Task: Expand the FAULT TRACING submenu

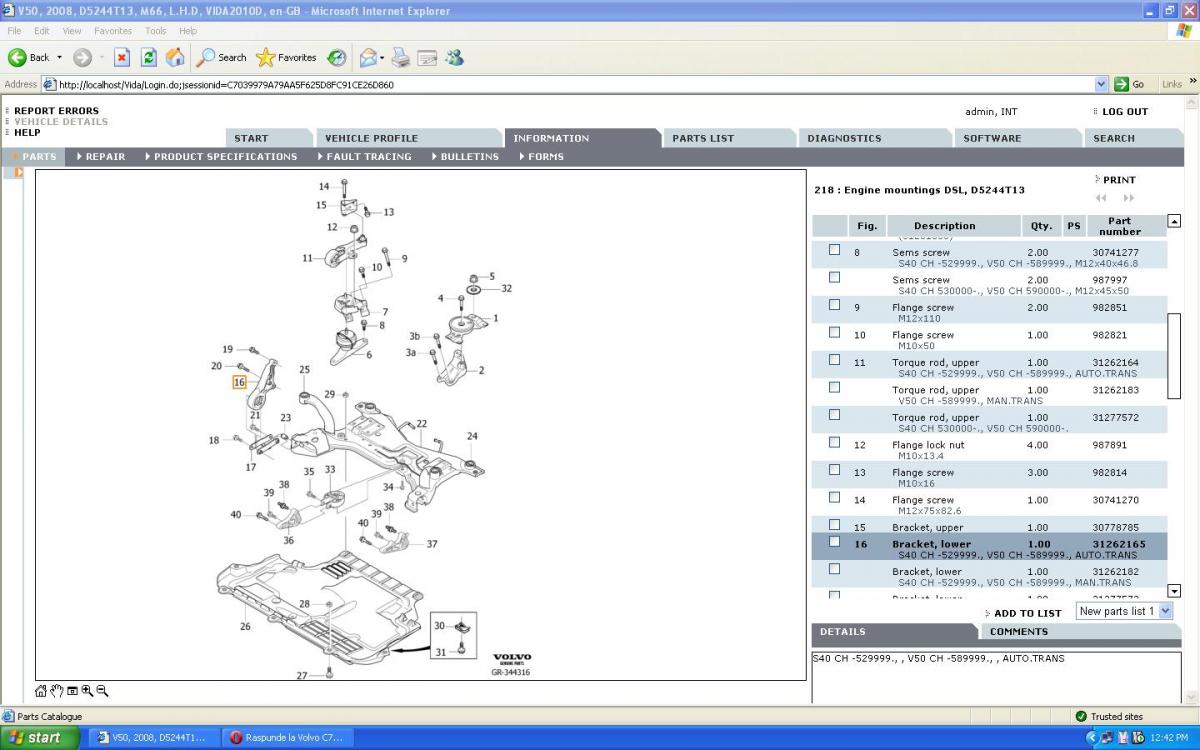Action: point(364,157)
